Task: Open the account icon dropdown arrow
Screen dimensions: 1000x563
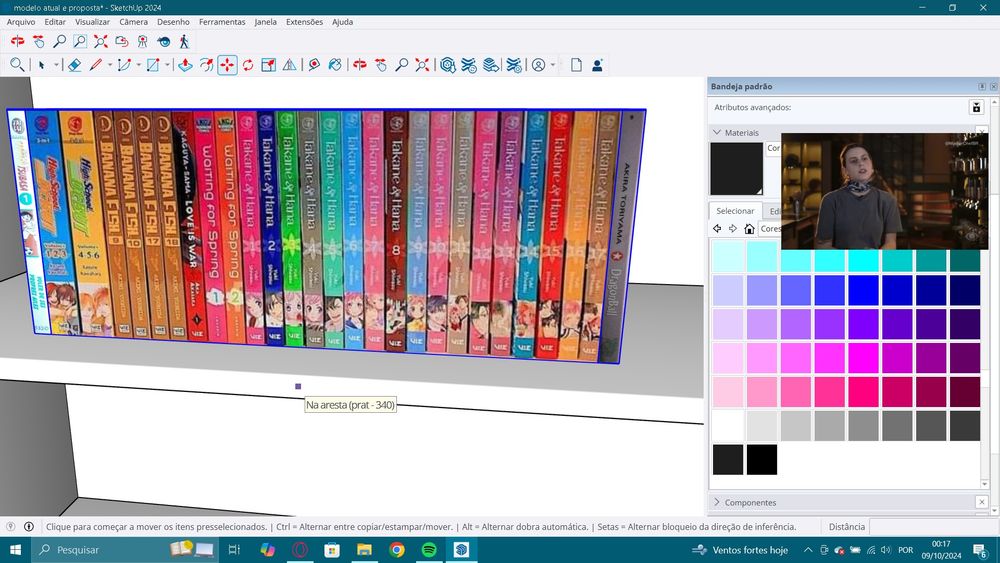Action: pyautogui.click(x=553, y=65)
